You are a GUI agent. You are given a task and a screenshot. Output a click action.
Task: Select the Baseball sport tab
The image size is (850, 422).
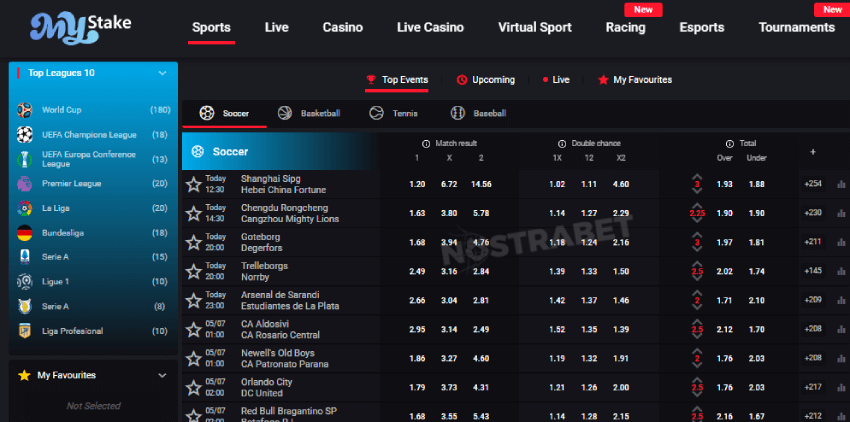pos(478,113)
